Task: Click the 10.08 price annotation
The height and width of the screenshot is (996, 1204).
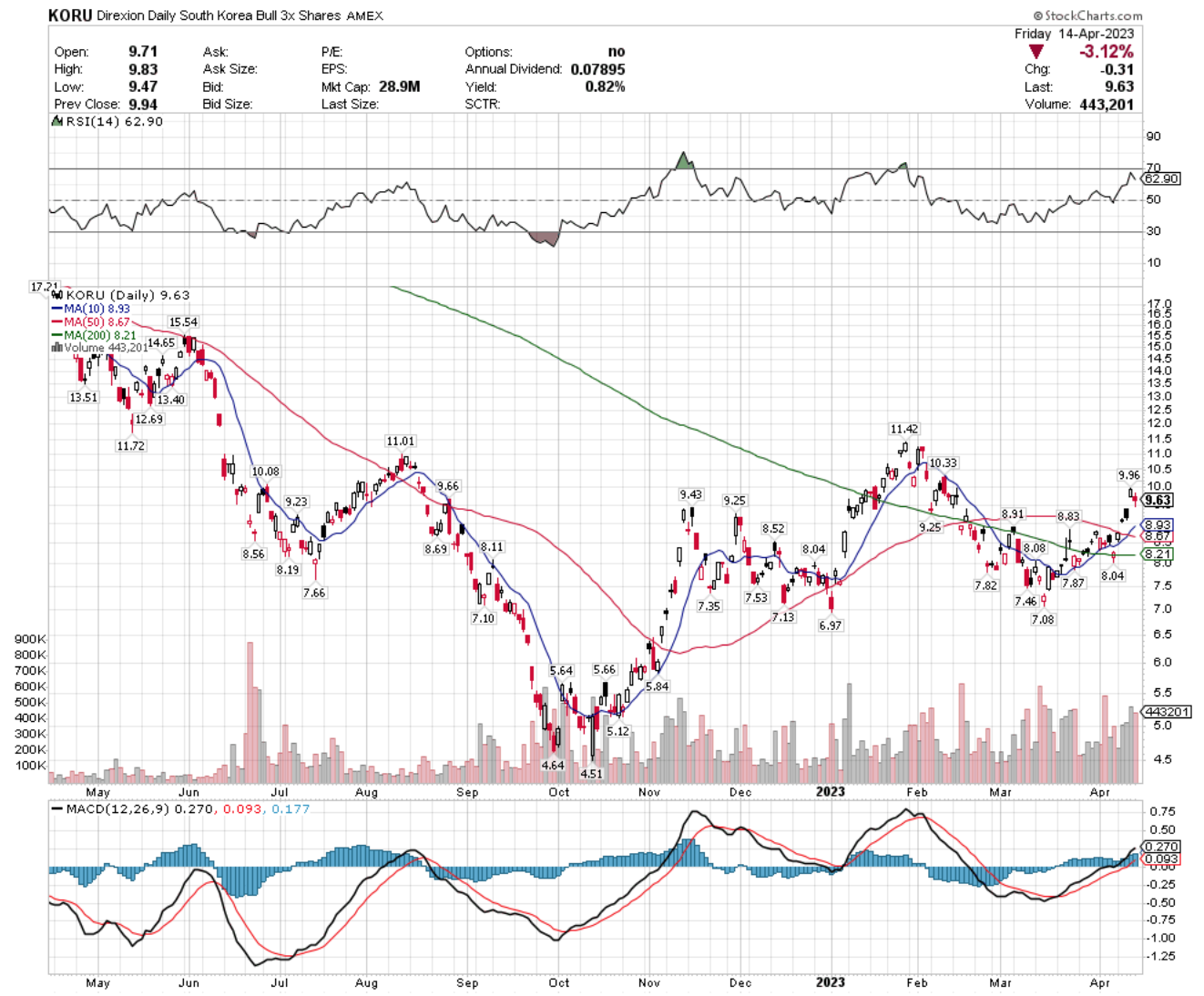Action: pos(266,472)
